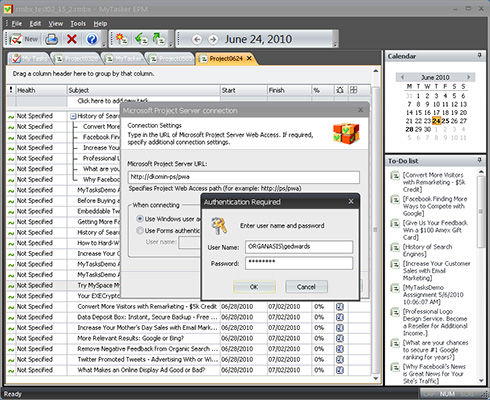Switch to the Project0624 tab

coord(226,59)
